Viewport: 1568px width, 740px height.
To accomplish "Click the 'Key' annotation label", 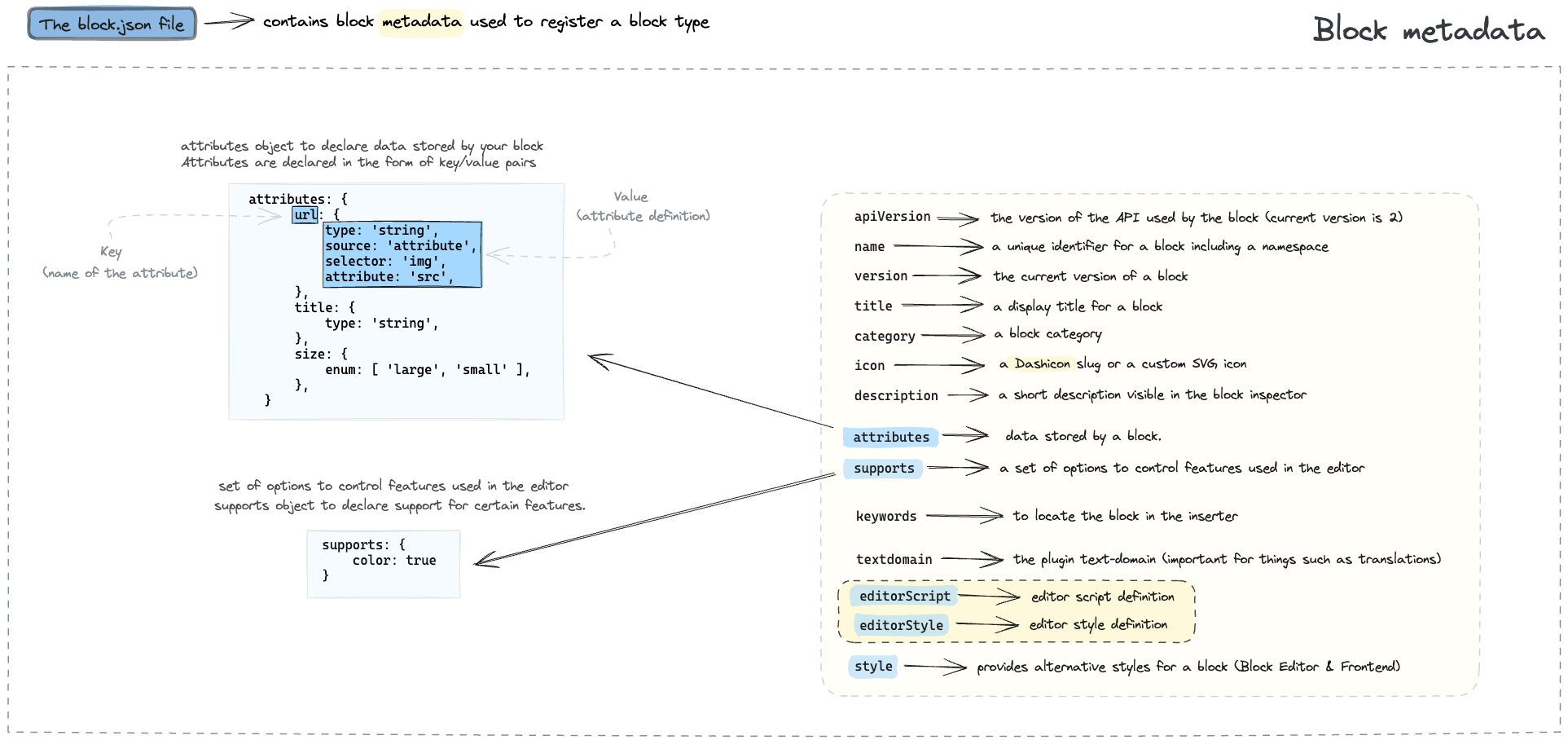I will tap(111, 252).
